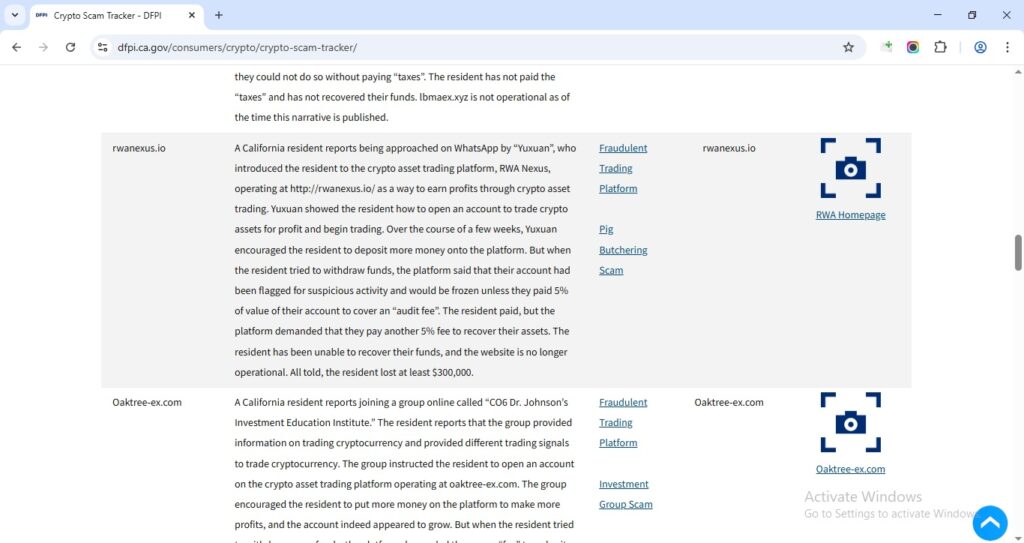Open the RWA Nexus screenshot camera icon
Screen dimensions: 1024x543
tap(850, 168)
